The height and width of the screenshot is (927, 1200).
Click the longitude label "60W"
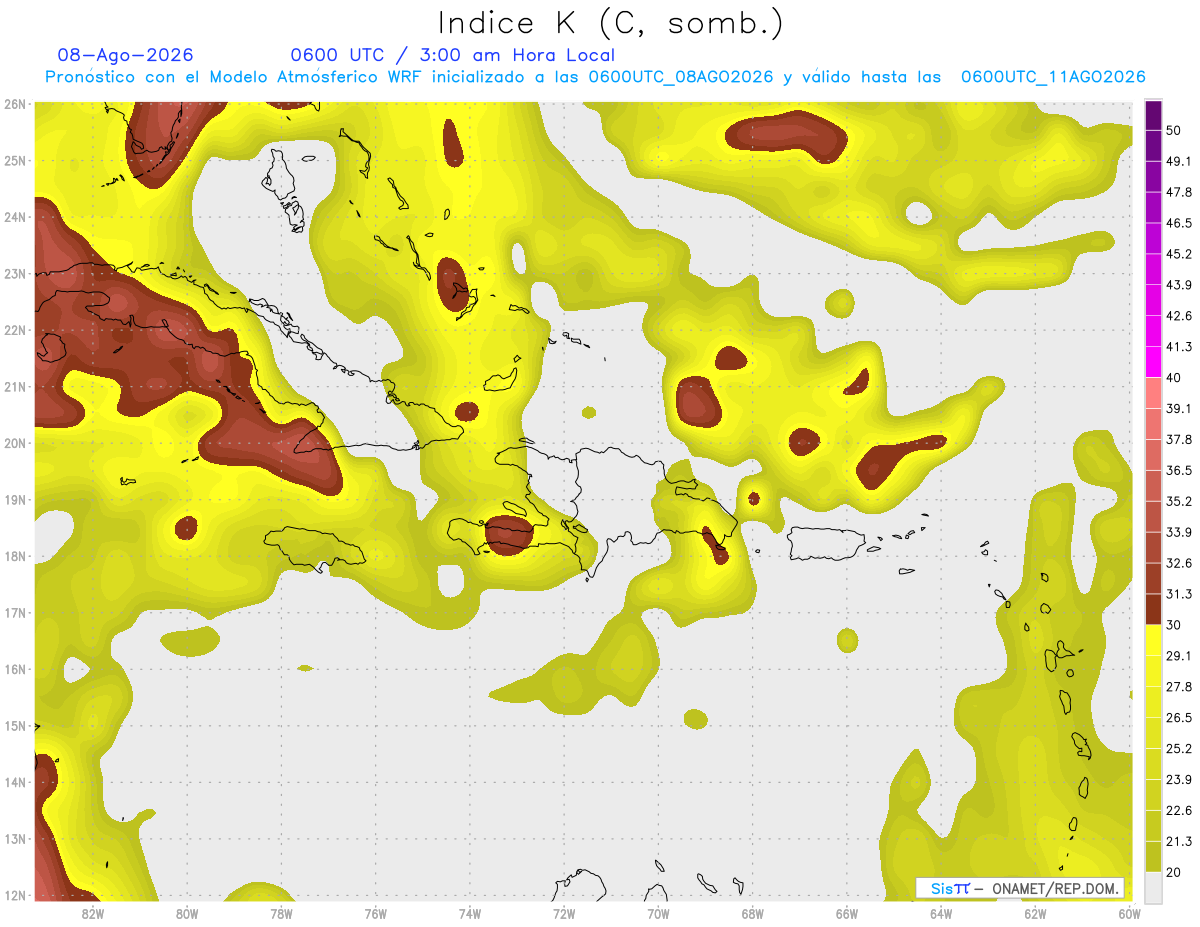(1130, 913)
